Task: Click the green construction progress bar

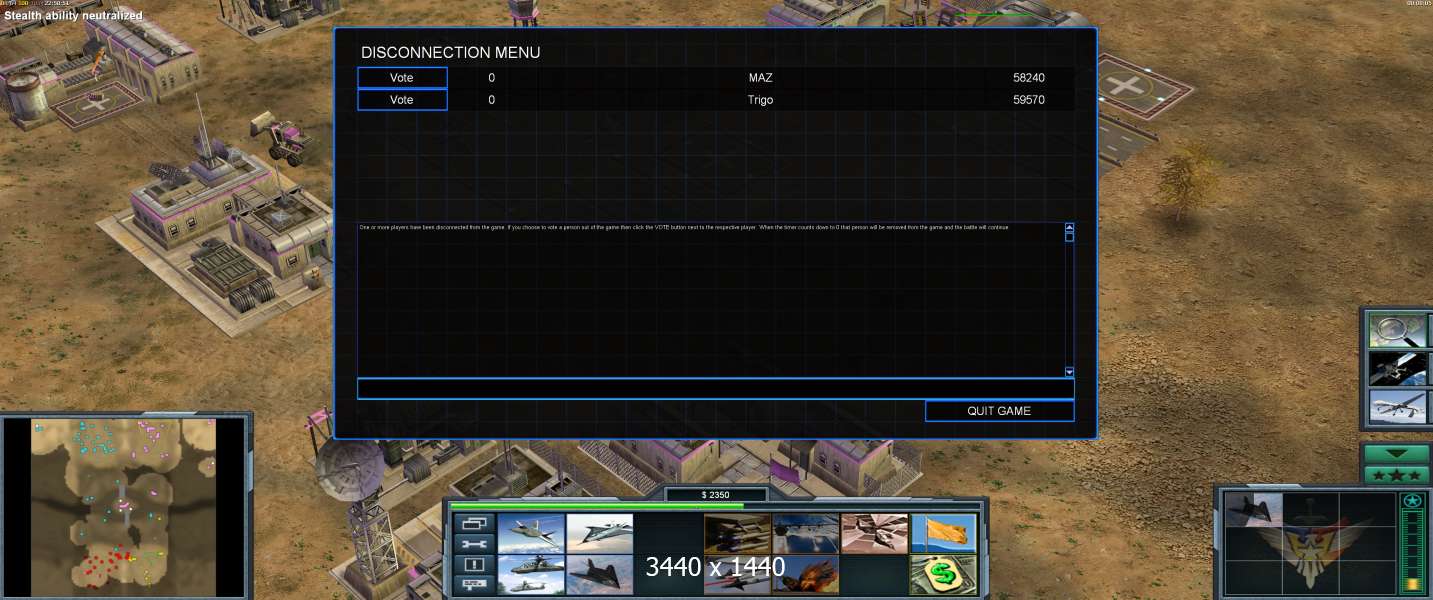Action: tap(597, 507)
